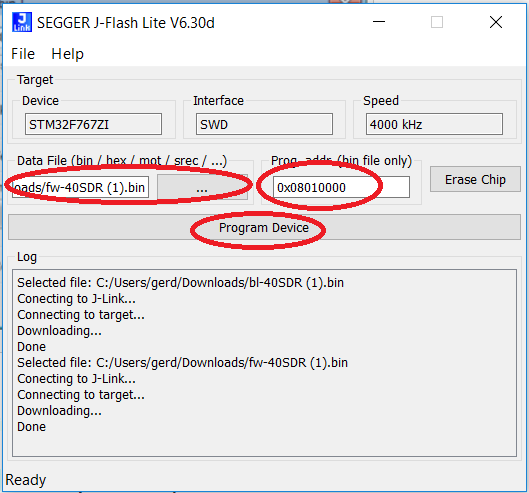
Task: Click the Speed field showing 4000 kHz
Action: tap(434, 125)
